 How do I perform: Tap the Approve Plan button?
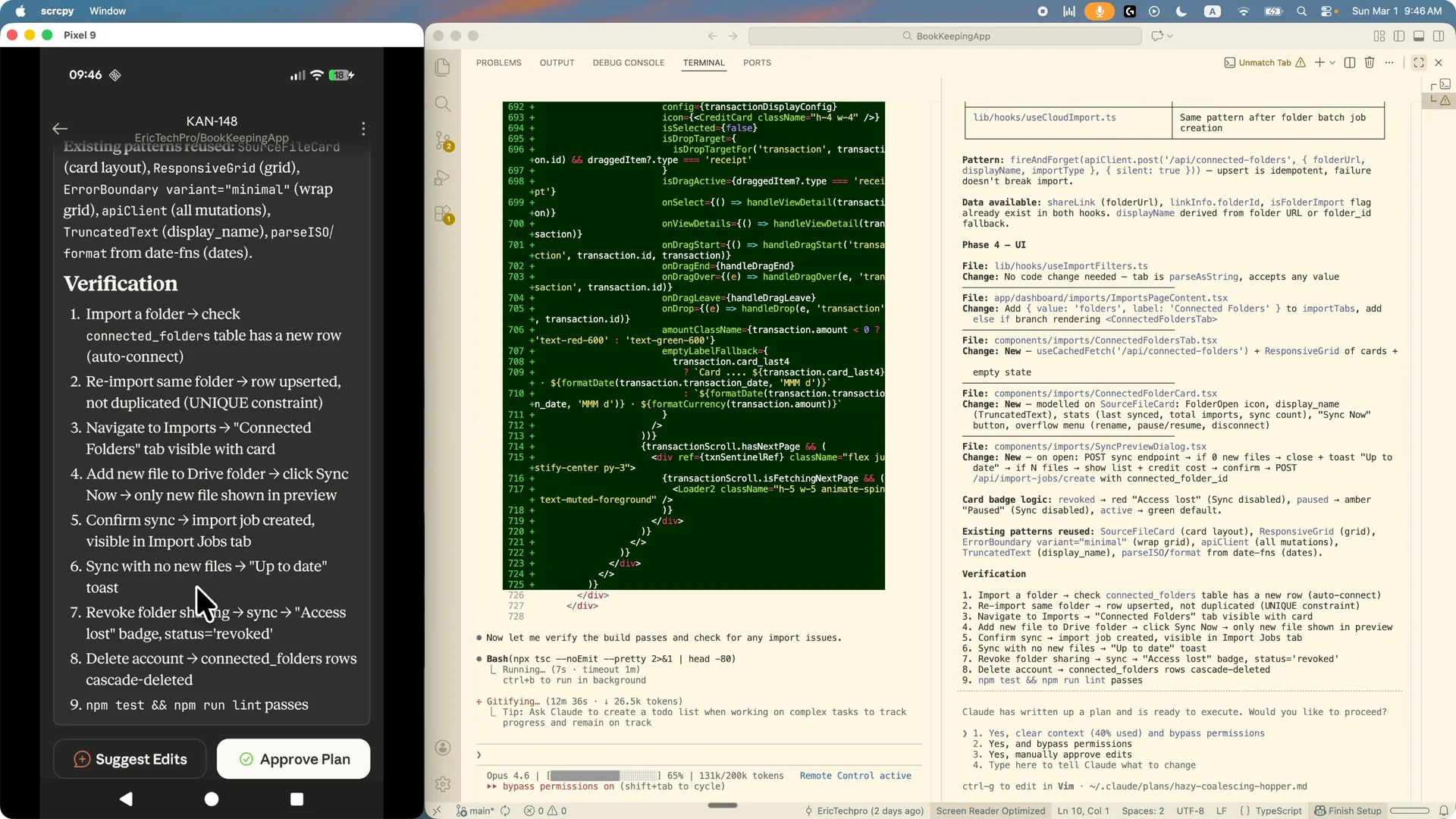click(x=293, y=759)
